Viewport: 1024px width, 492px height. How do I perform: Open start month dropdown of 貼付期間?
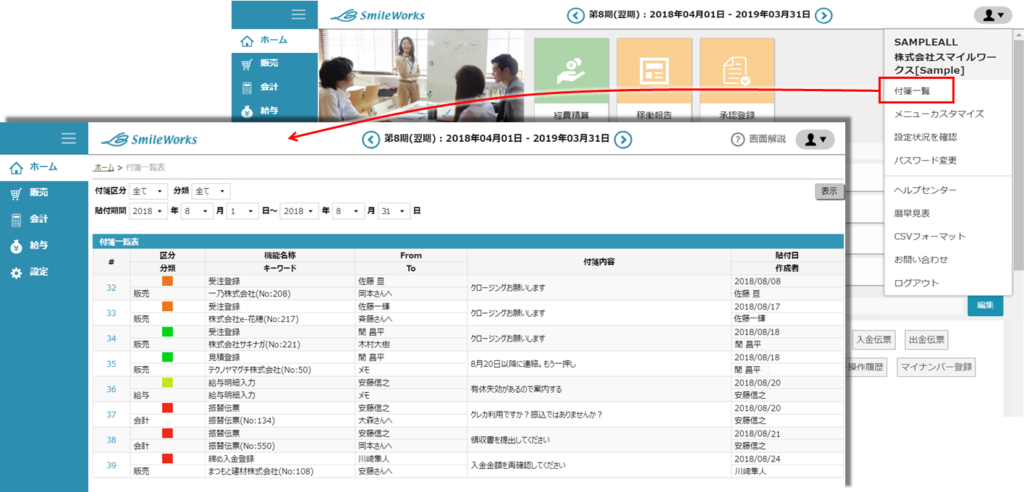(x=197, y=212)
